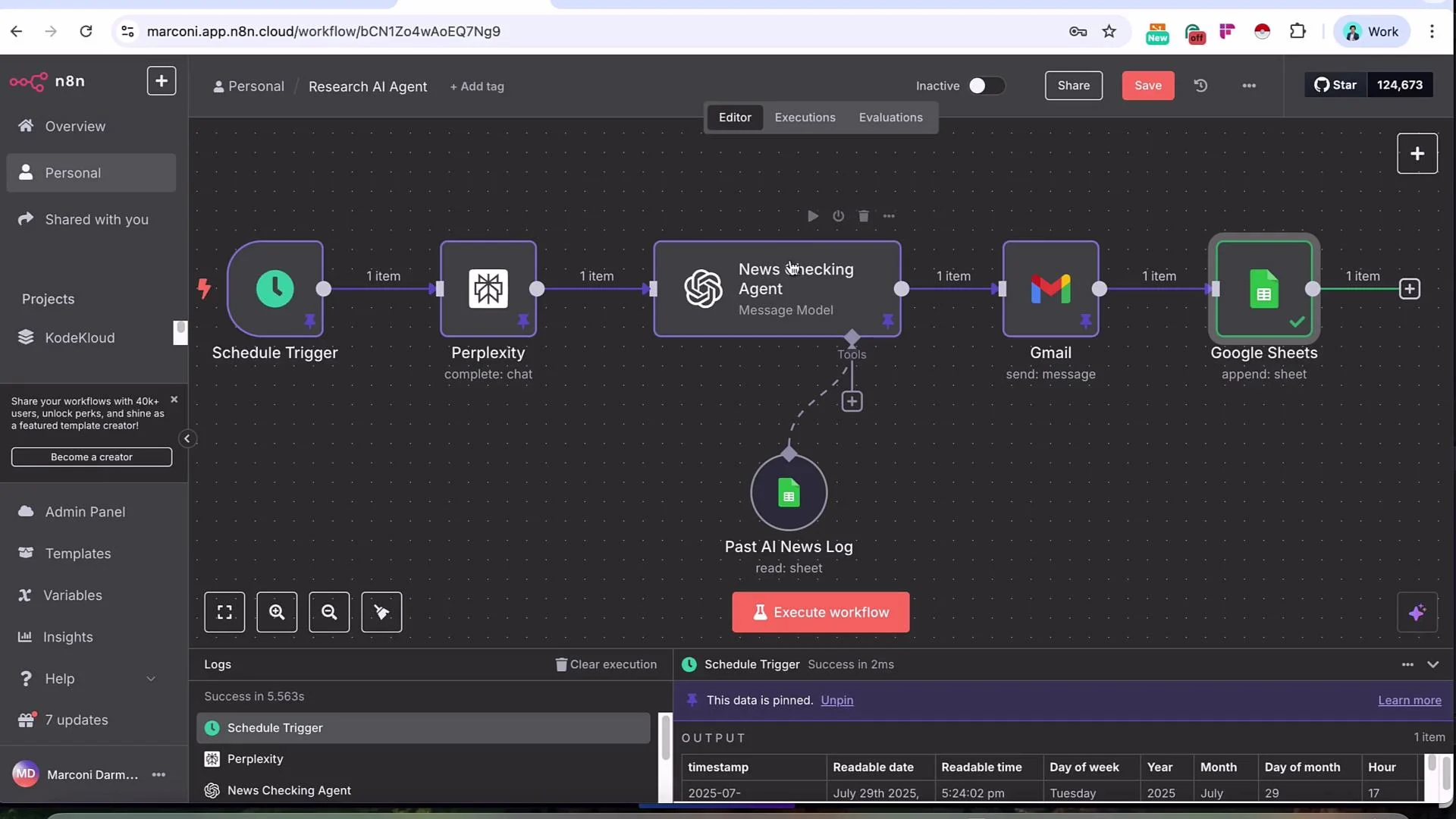Collapse the logs panel chevron

(x=1432, y=664)
